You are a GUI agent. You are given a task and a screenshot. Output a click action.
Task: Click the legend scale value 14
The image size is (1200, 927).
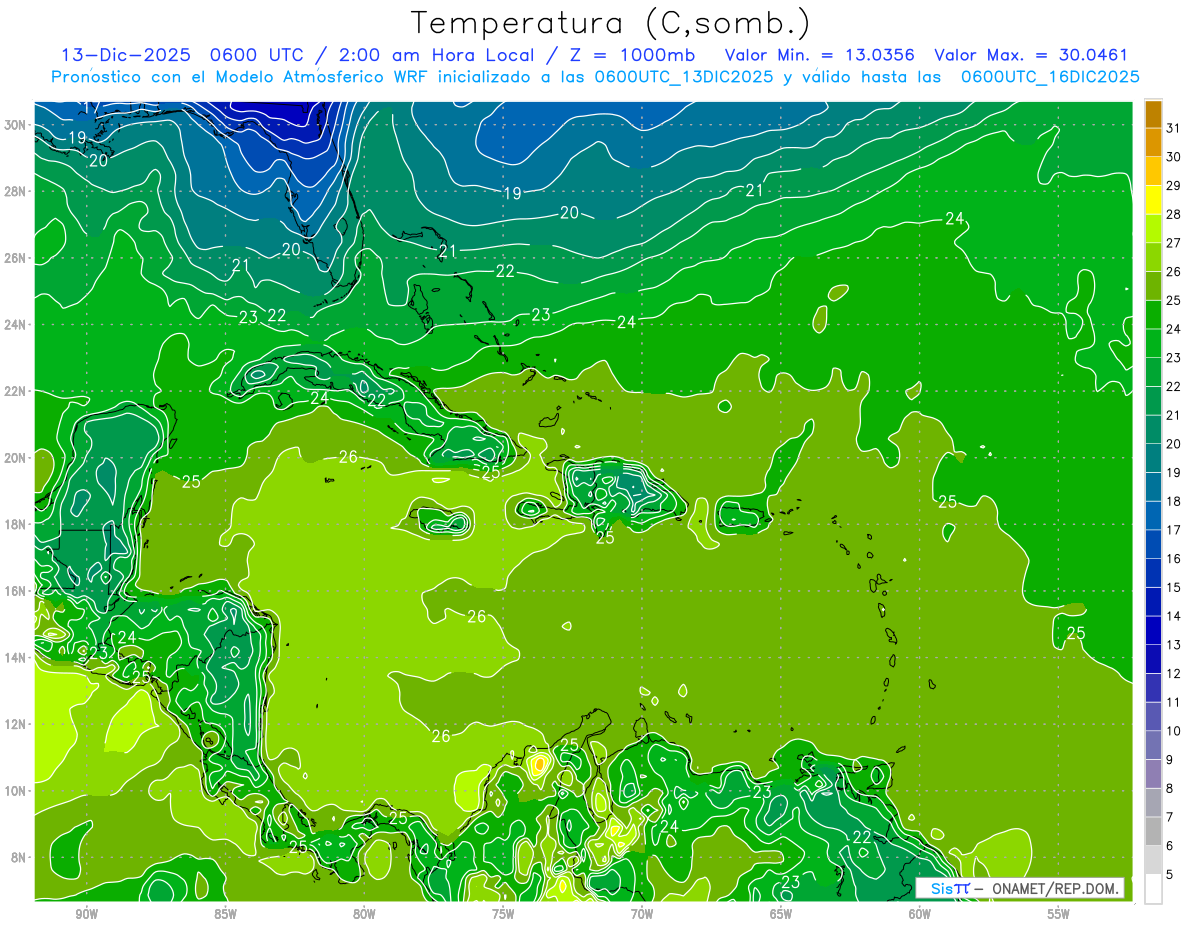(1173, 616)
